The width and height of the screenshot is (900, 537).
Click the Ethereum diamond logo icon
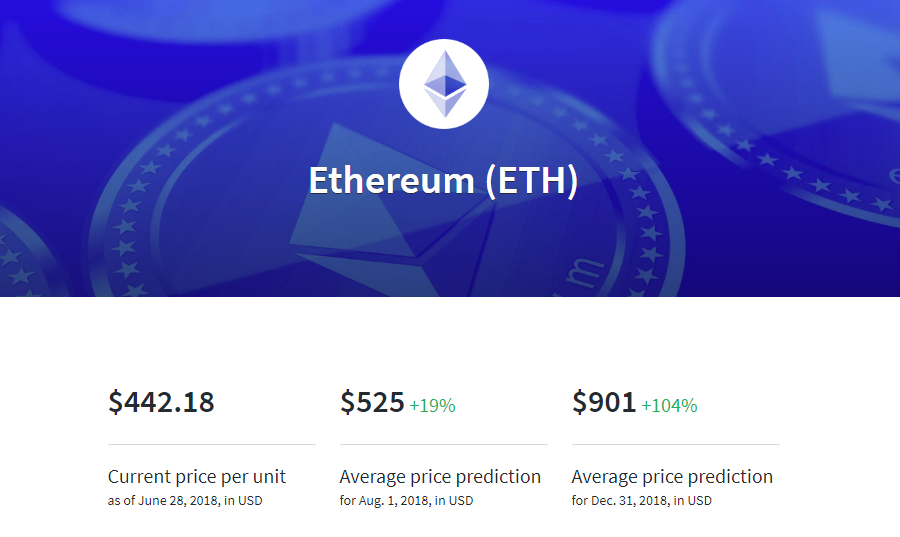pyautogui.click(x=445, y=84)
